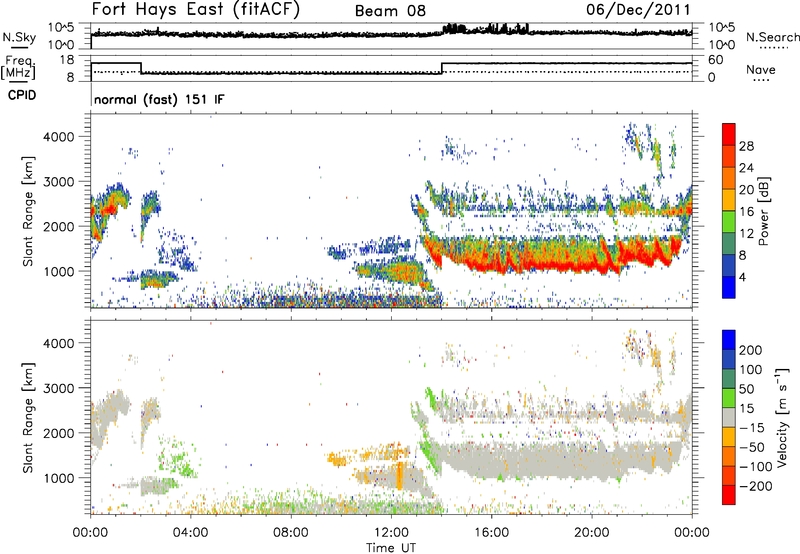The width and height of the screenshot is (800, 554).
Task: Click the "4000" range tick of the power panel
Action: (59, 137)
